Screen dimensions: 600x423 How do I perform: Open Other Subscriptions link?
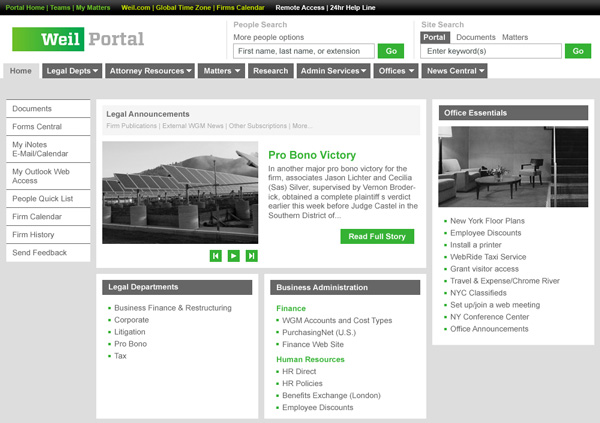(258, 126)
